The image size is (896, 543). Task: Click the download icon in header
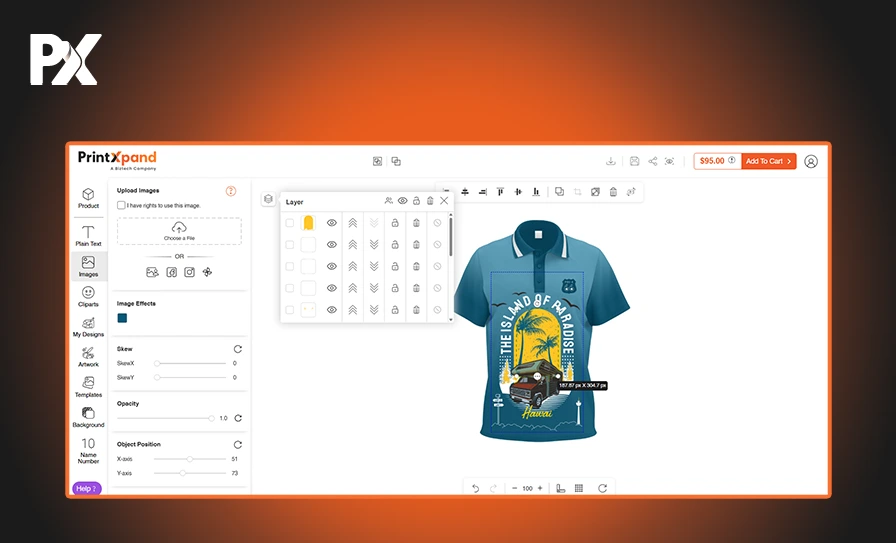(611, 161)
